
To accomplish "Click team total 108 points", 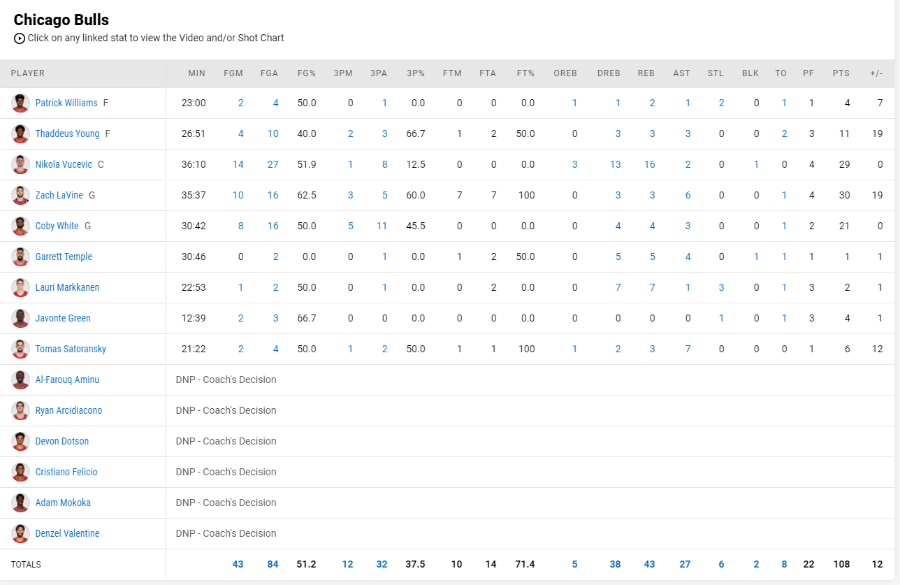I will pyautogui.click(x=841, y=564).
